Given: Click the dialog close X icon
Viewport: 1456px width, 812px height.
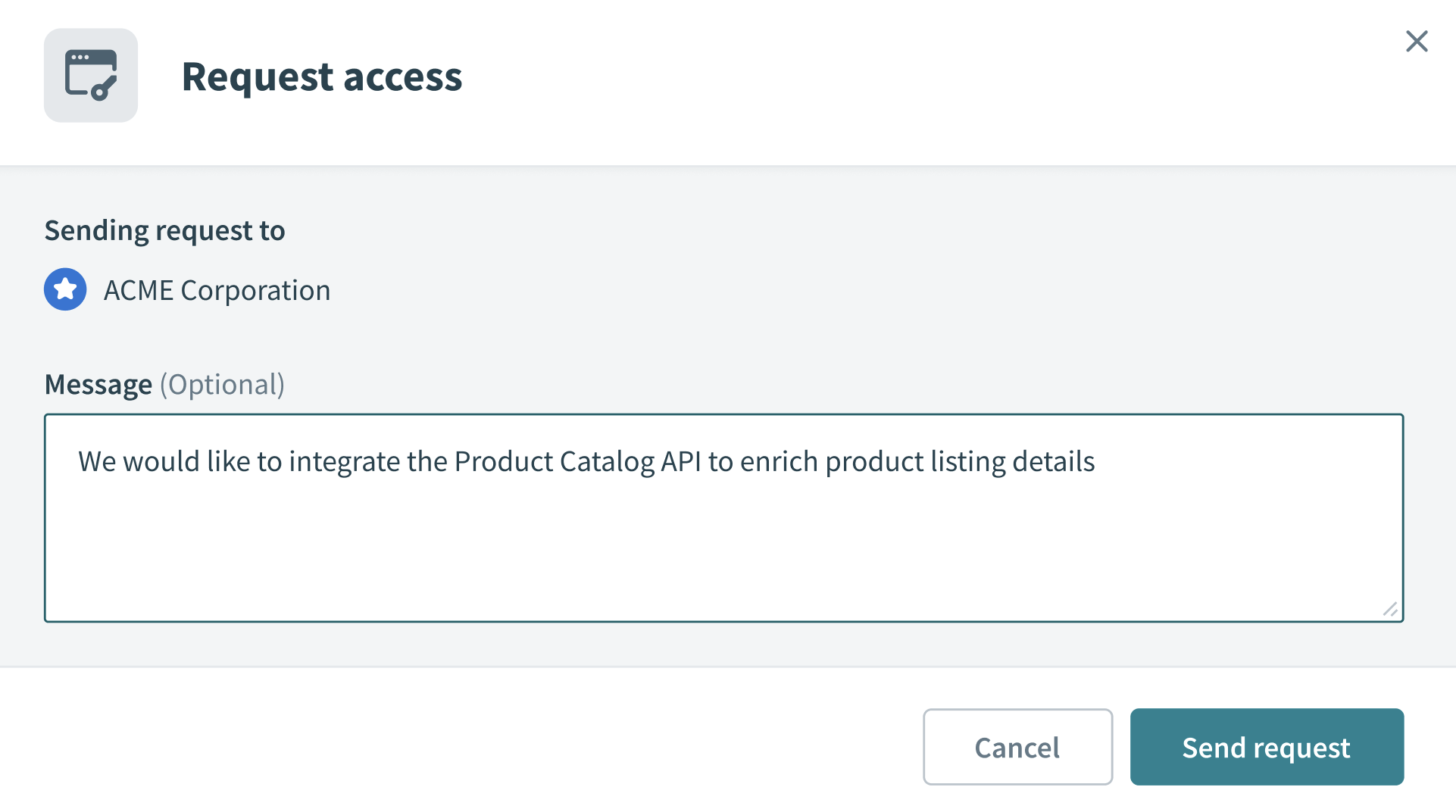Looking at the screenshot, I should tap(1417, 42).
